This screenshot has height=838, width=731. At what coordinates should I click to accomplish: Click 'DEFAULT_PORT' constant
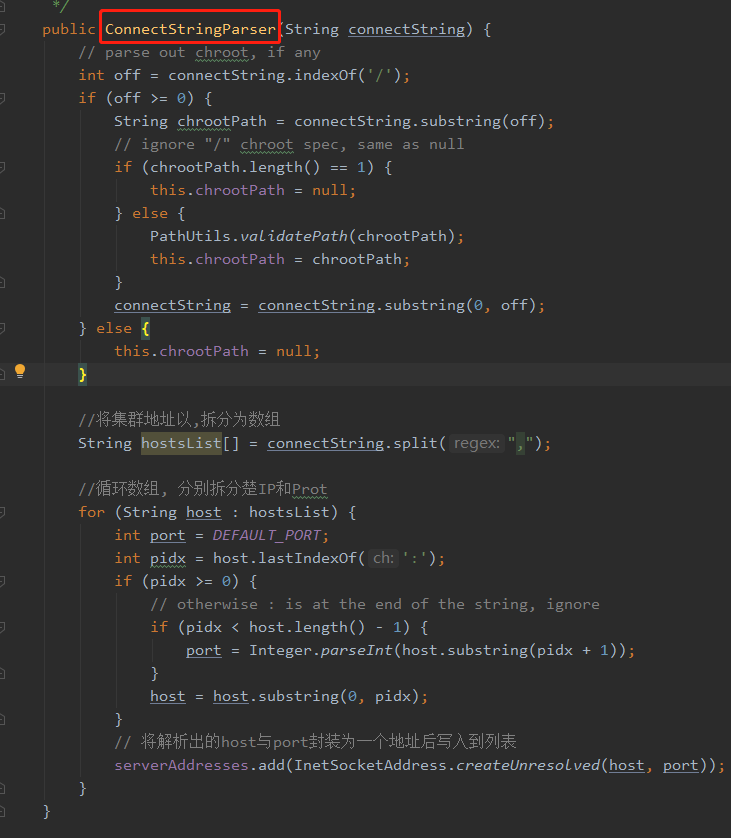tap(267, 535)
